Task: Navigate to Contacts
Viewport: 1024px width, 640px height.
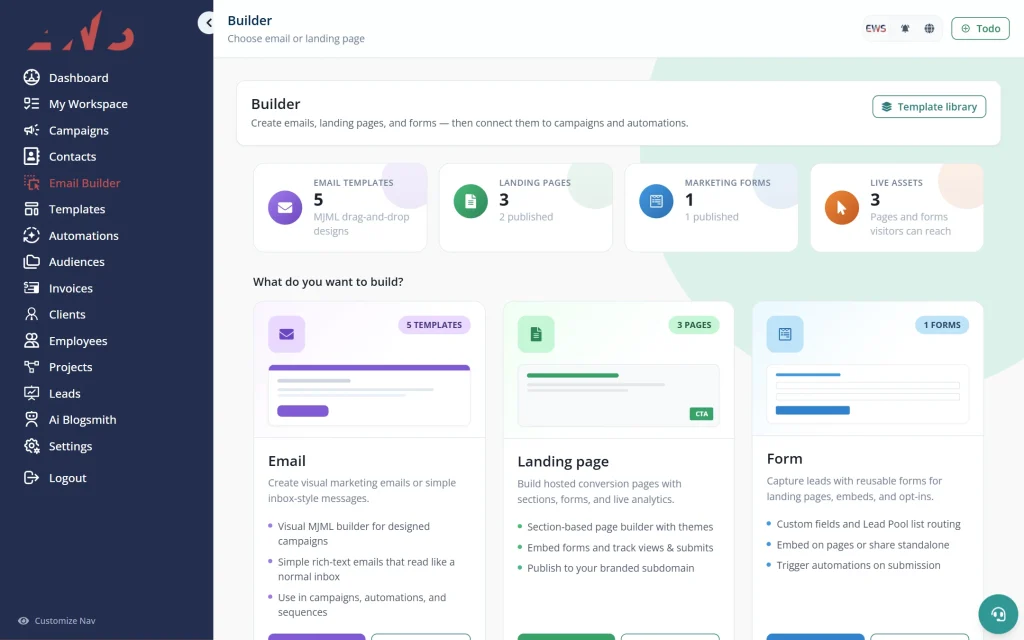Action: pyautogui.click(x=72, y=156)
